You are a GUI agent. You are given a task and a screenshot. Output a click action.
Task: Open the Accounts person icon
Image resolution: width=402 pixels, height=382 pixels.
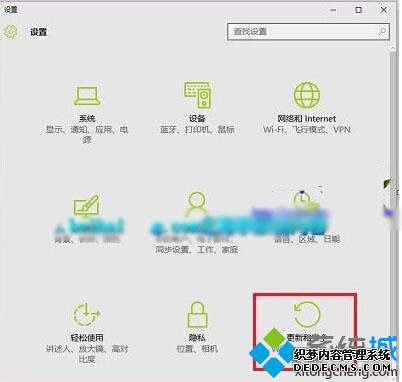click(x=197, y=202)
